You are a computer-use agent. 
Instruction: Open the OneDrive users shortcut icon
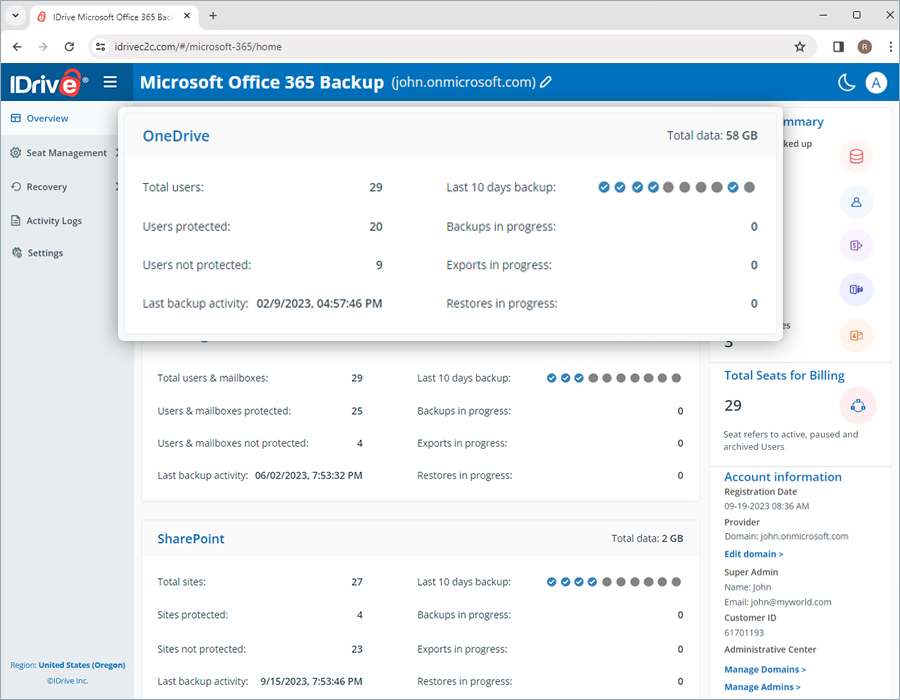click(856, 202)
